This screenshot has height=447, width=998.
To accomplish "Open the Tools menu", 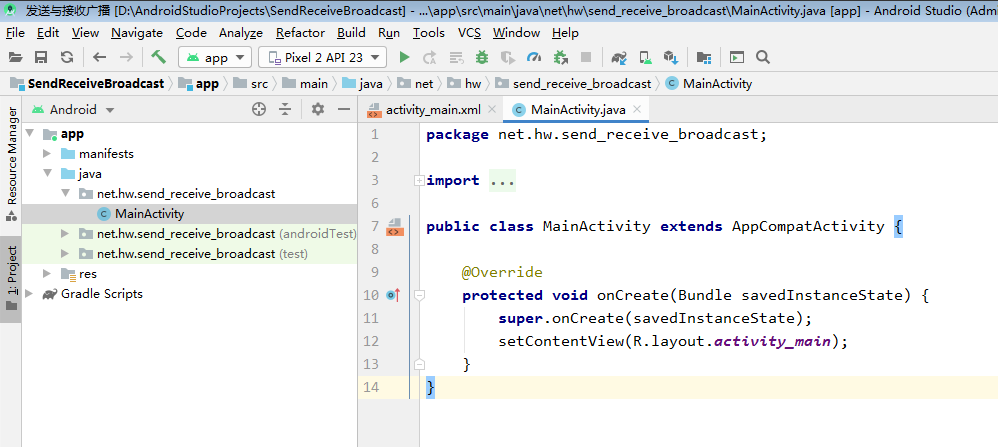I will click(x=429, y=32).
